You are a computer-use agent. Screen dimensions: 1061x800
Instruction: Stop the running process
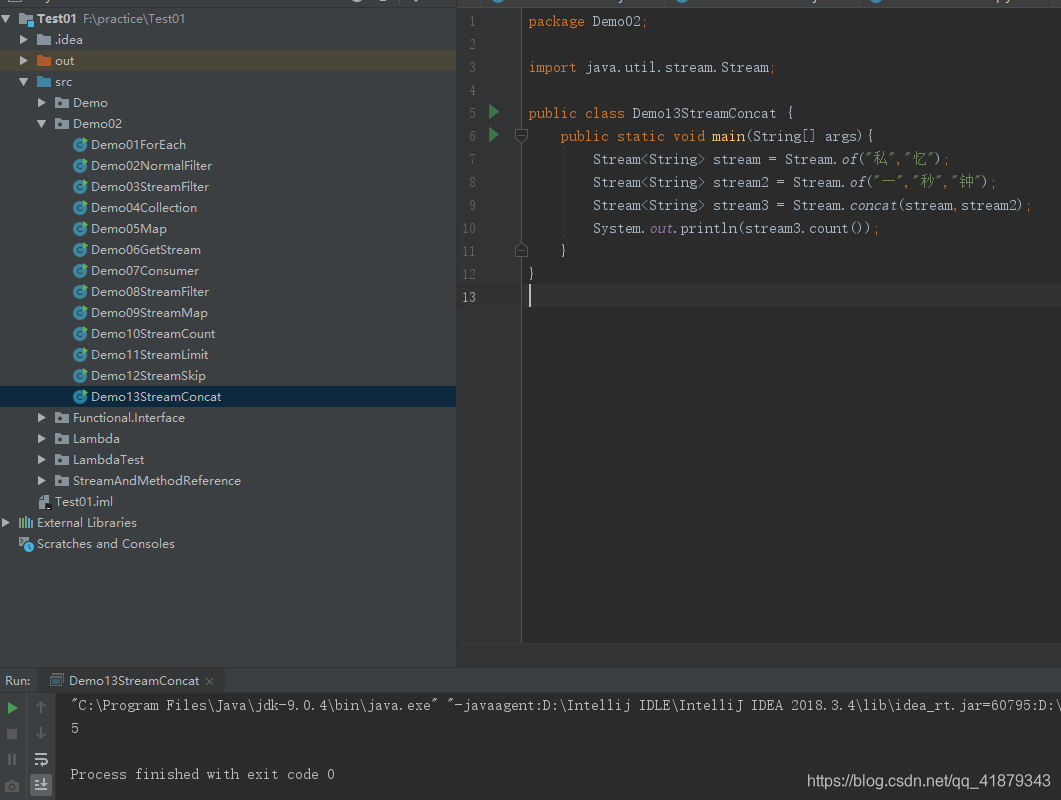point(12,732)
